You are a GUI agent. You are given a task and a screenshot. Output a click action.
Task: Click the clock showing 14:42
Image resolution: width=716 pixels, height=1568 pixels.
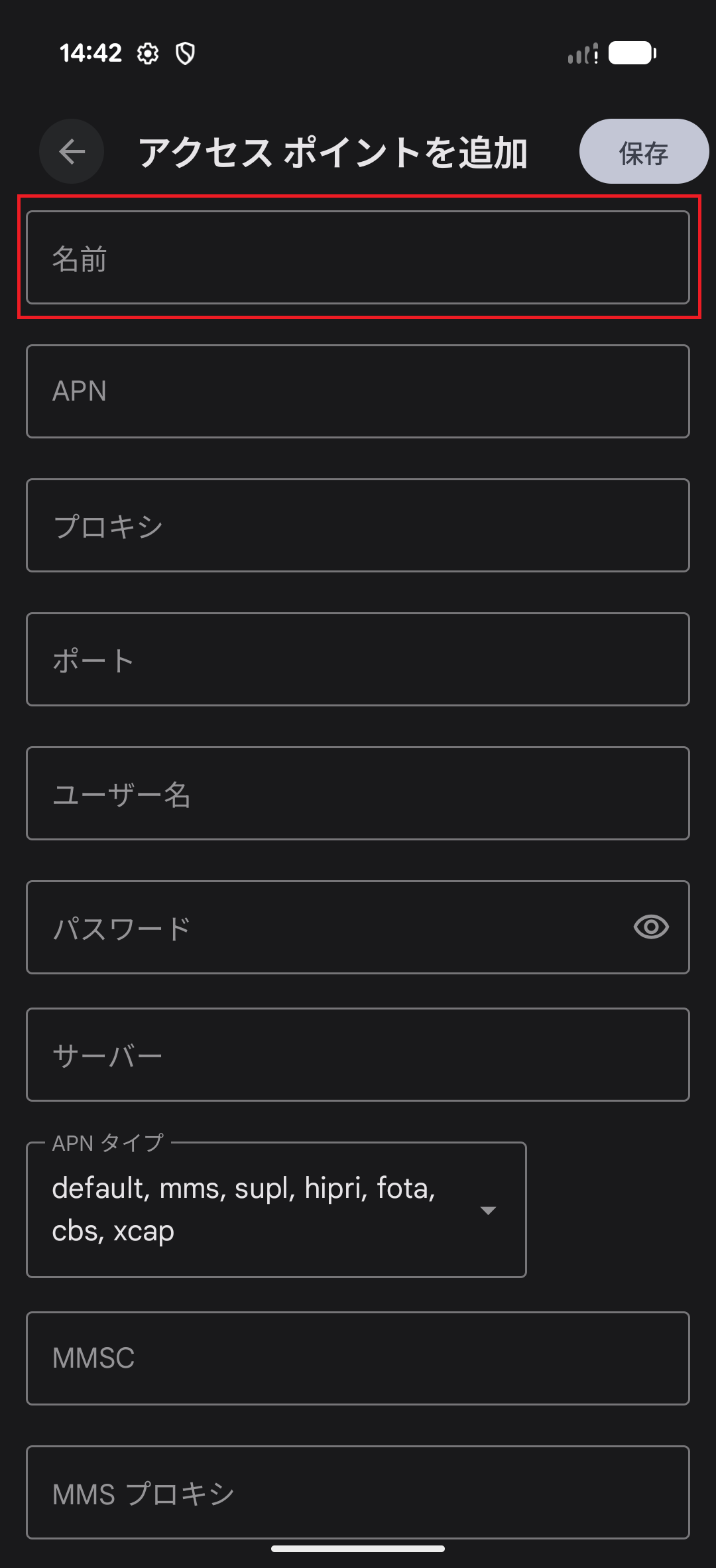[x=91, y=53]
